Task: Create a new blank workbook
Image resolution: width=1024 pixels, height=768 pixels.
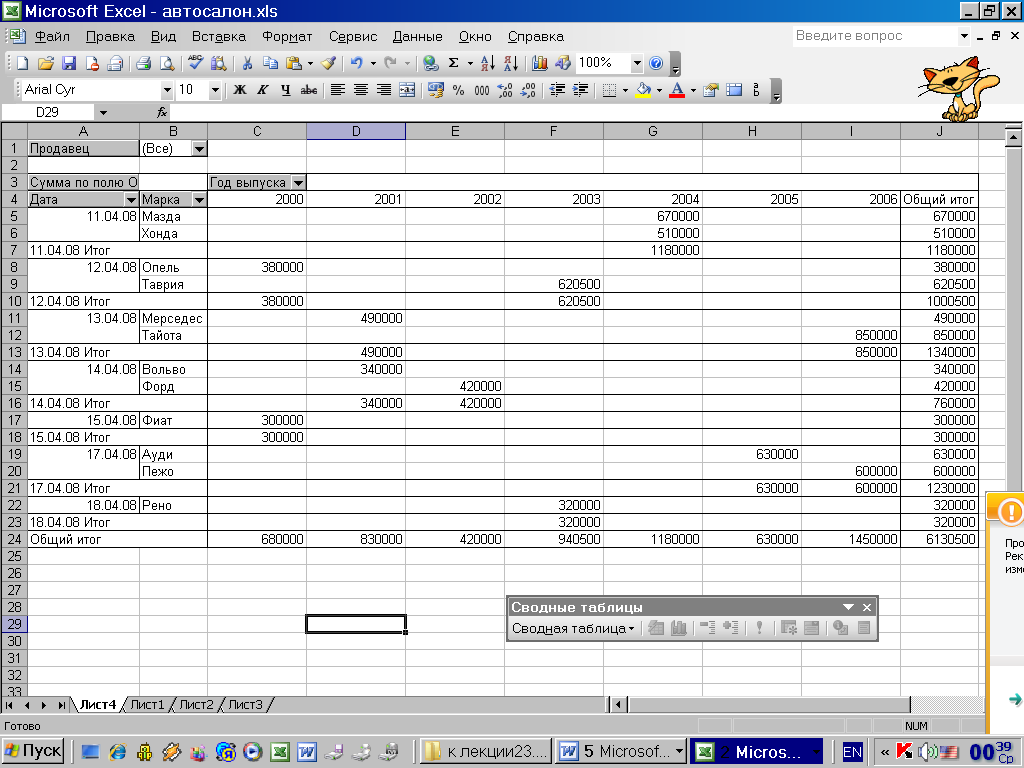Action: click(x=22, y=63)
